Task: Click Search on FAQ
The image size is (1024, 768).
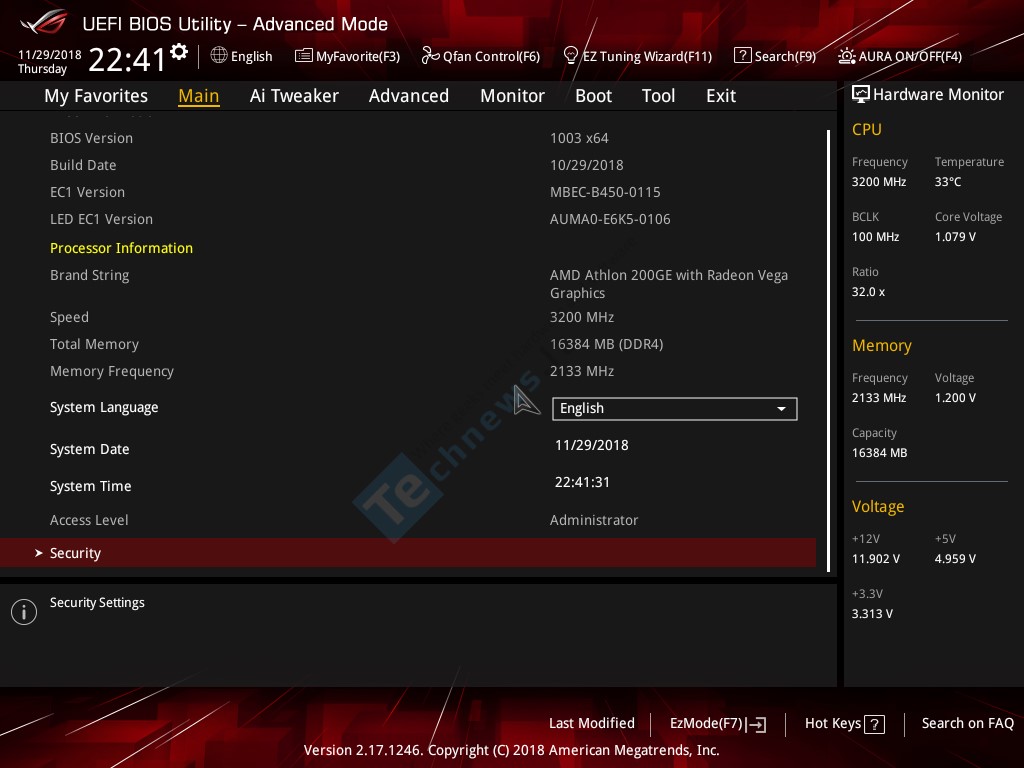Action: click(967, 723)
